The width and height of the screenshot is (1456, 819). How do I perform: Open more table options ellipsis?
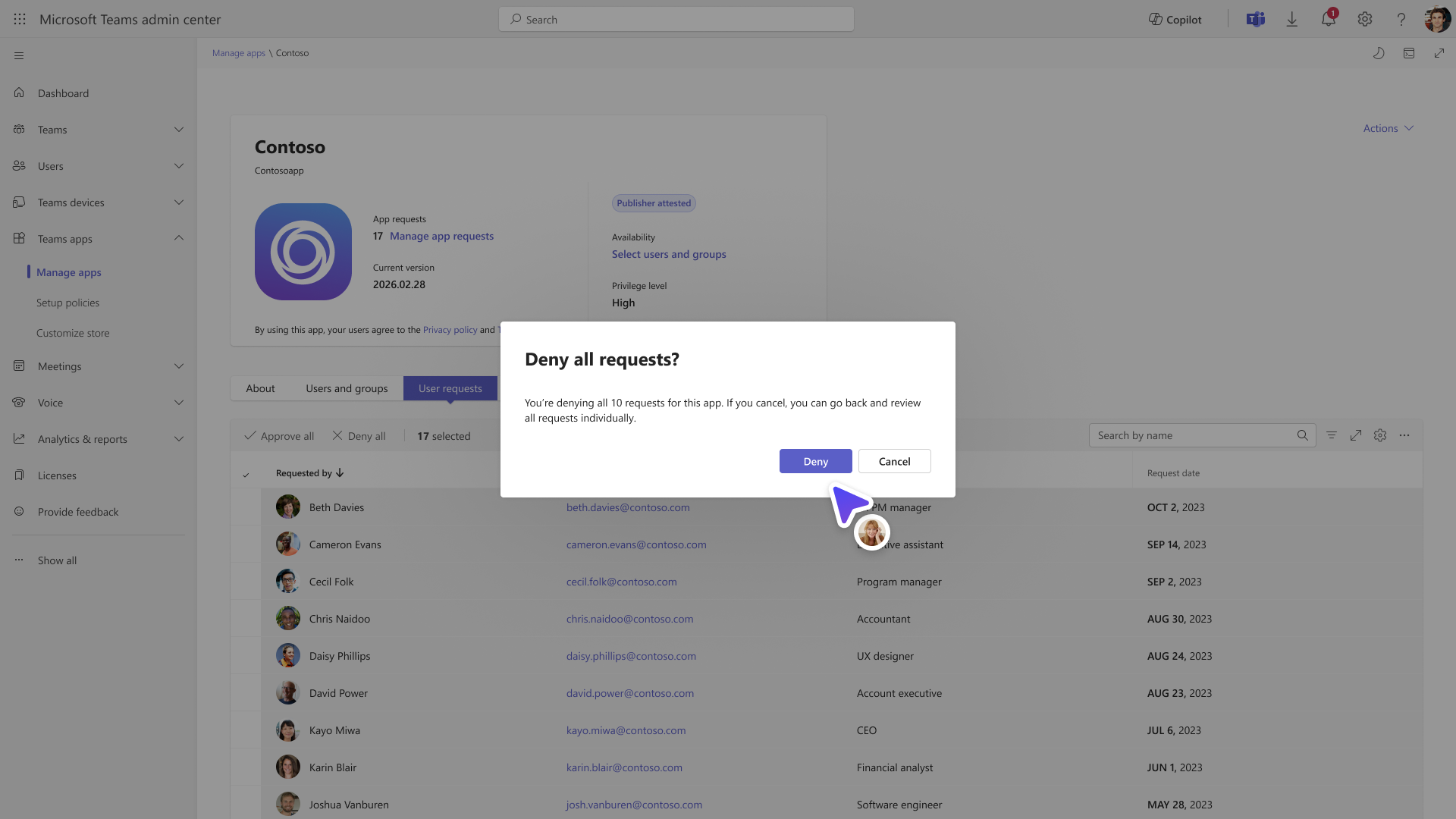point(1404,435)
